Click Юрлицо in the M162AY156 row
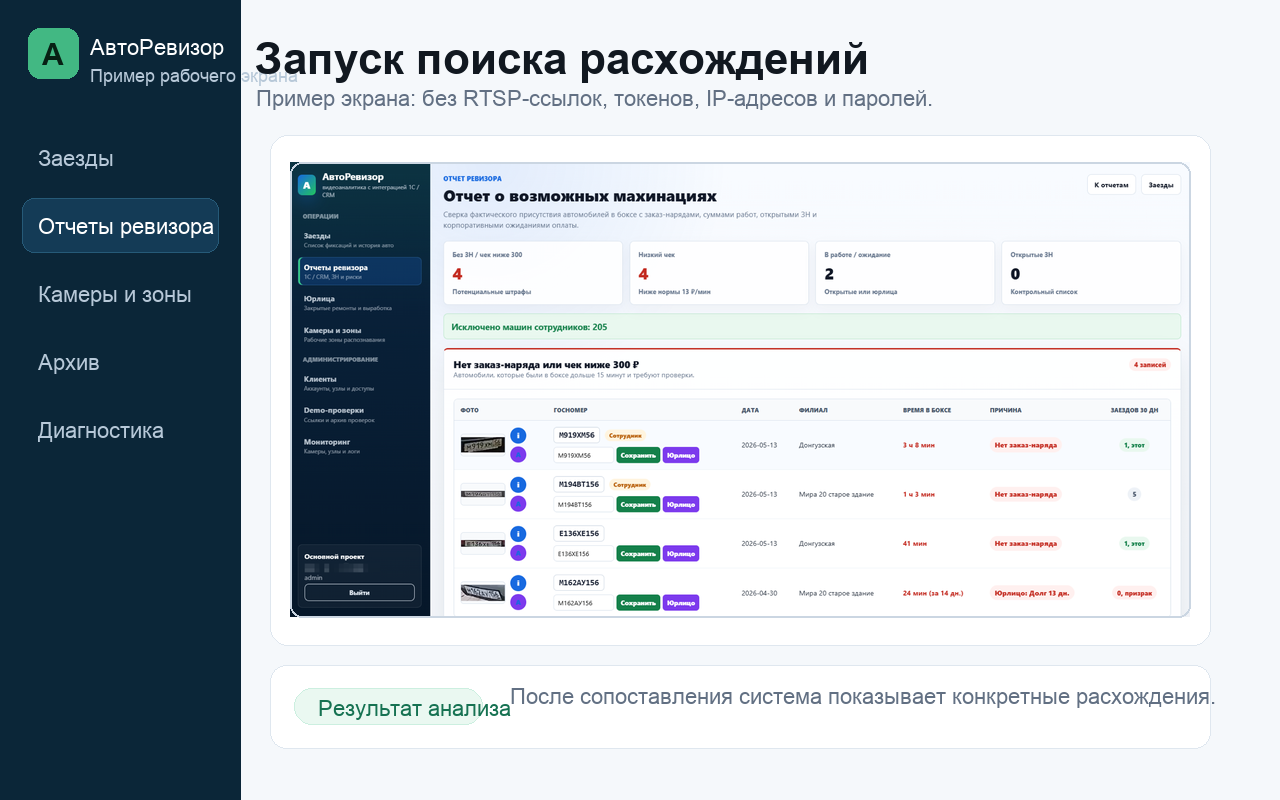The image size is (1280, 800). pyautogui.click(x=681, y=602)
